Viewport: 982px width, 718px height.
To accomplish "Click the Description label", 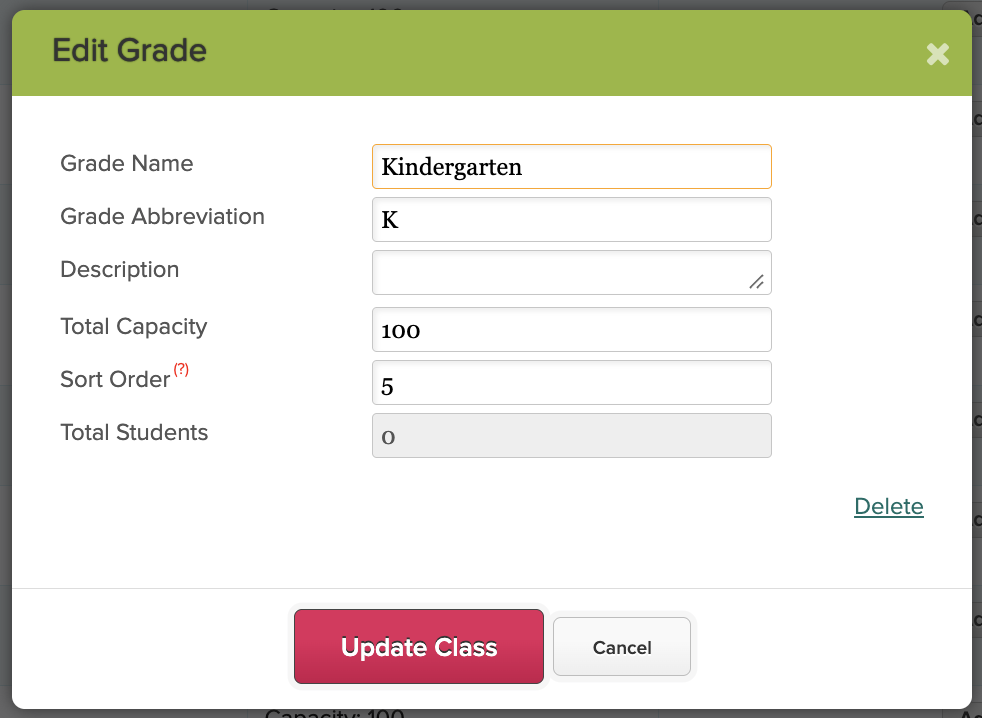I will pyautogui.click(x=120, y=269).
